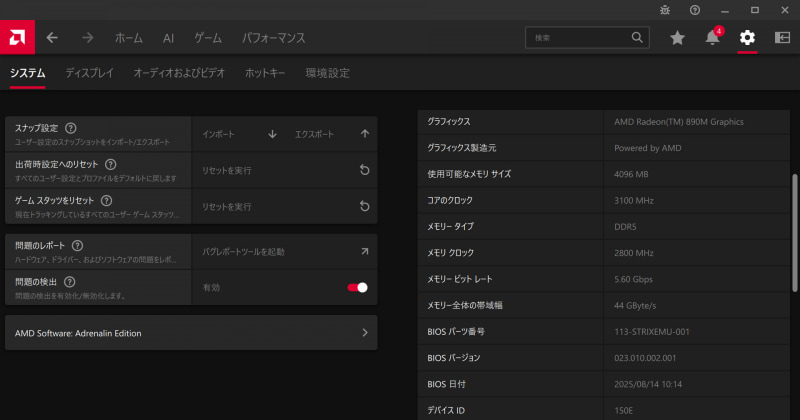Open favorites star icon

click(677, 38)
